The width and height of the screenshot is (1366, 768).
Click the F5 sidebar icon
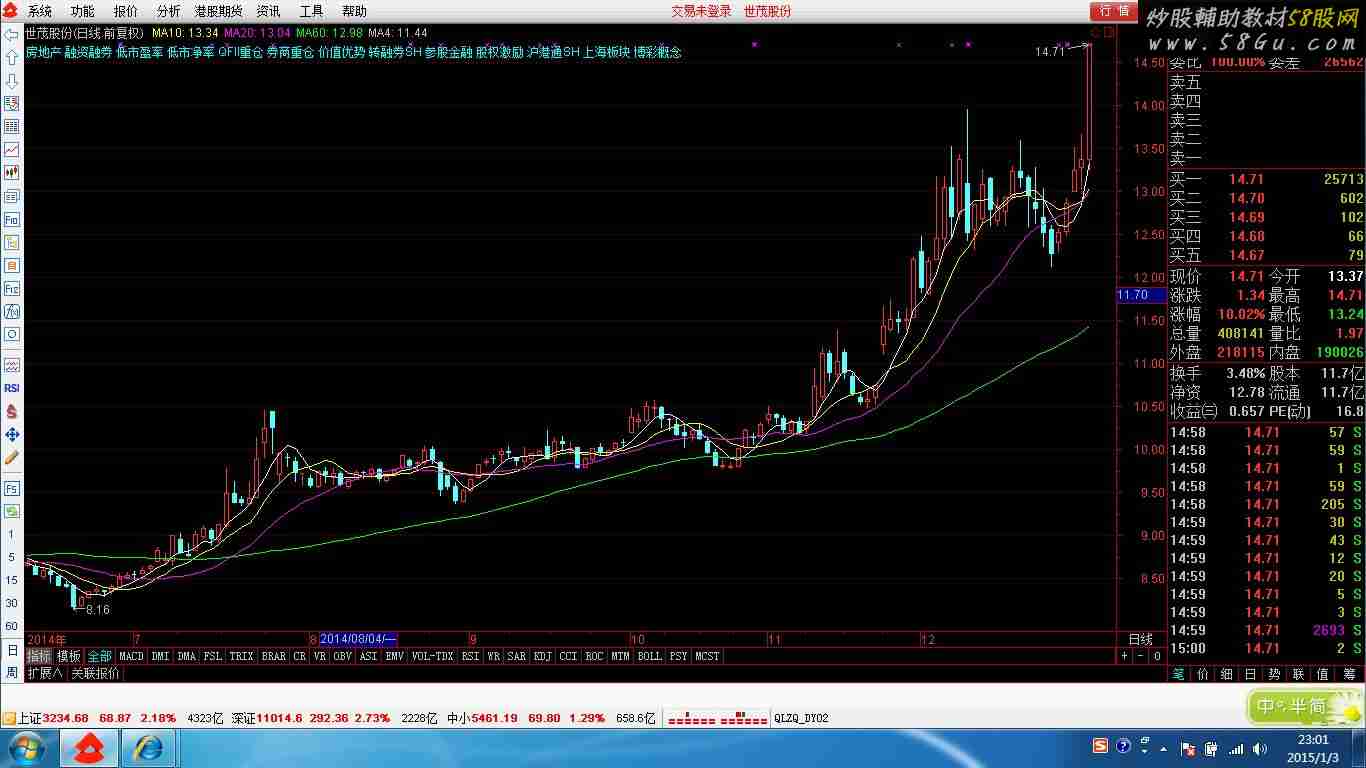coord(12,488)
